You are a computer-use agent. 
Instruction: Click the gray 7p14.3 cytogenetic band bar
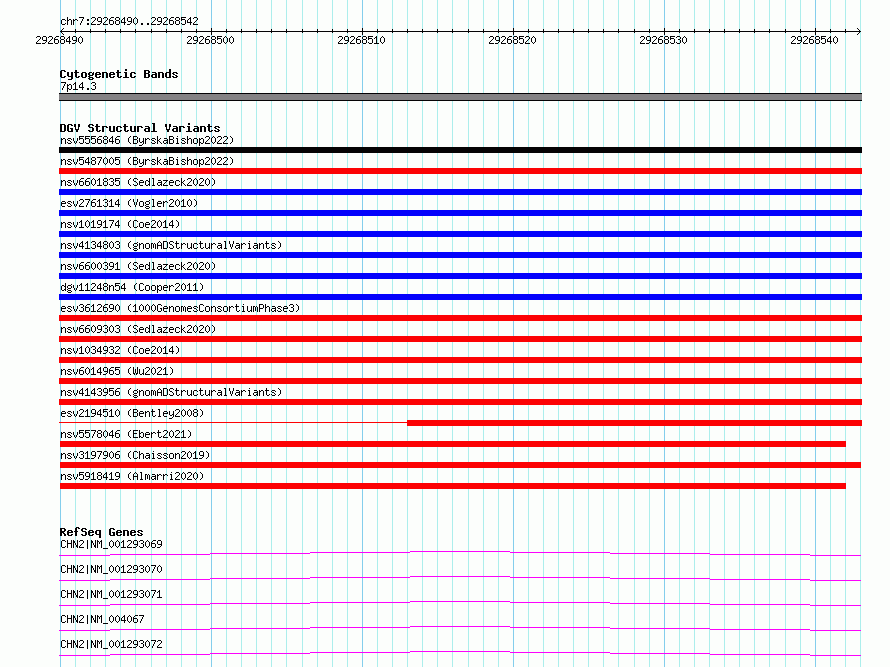(x=460, y=97)
